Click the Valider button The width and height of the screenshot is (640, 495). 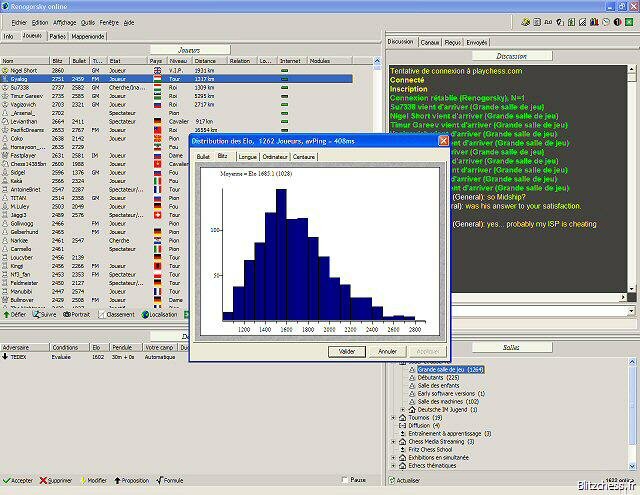pyautogui.click(x=347, y=351)
